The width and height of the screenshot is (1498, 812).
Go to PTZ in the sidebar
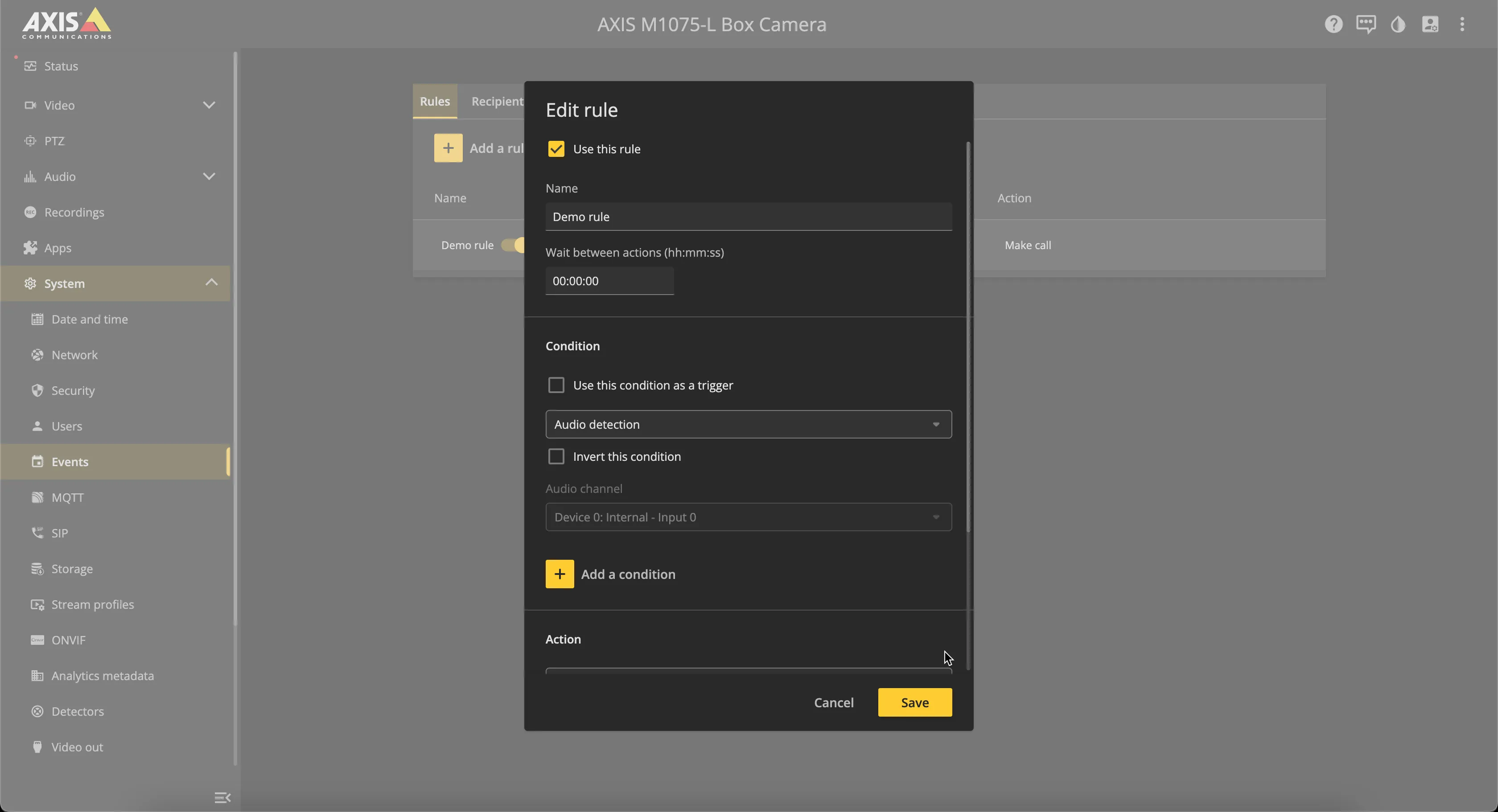115,141
